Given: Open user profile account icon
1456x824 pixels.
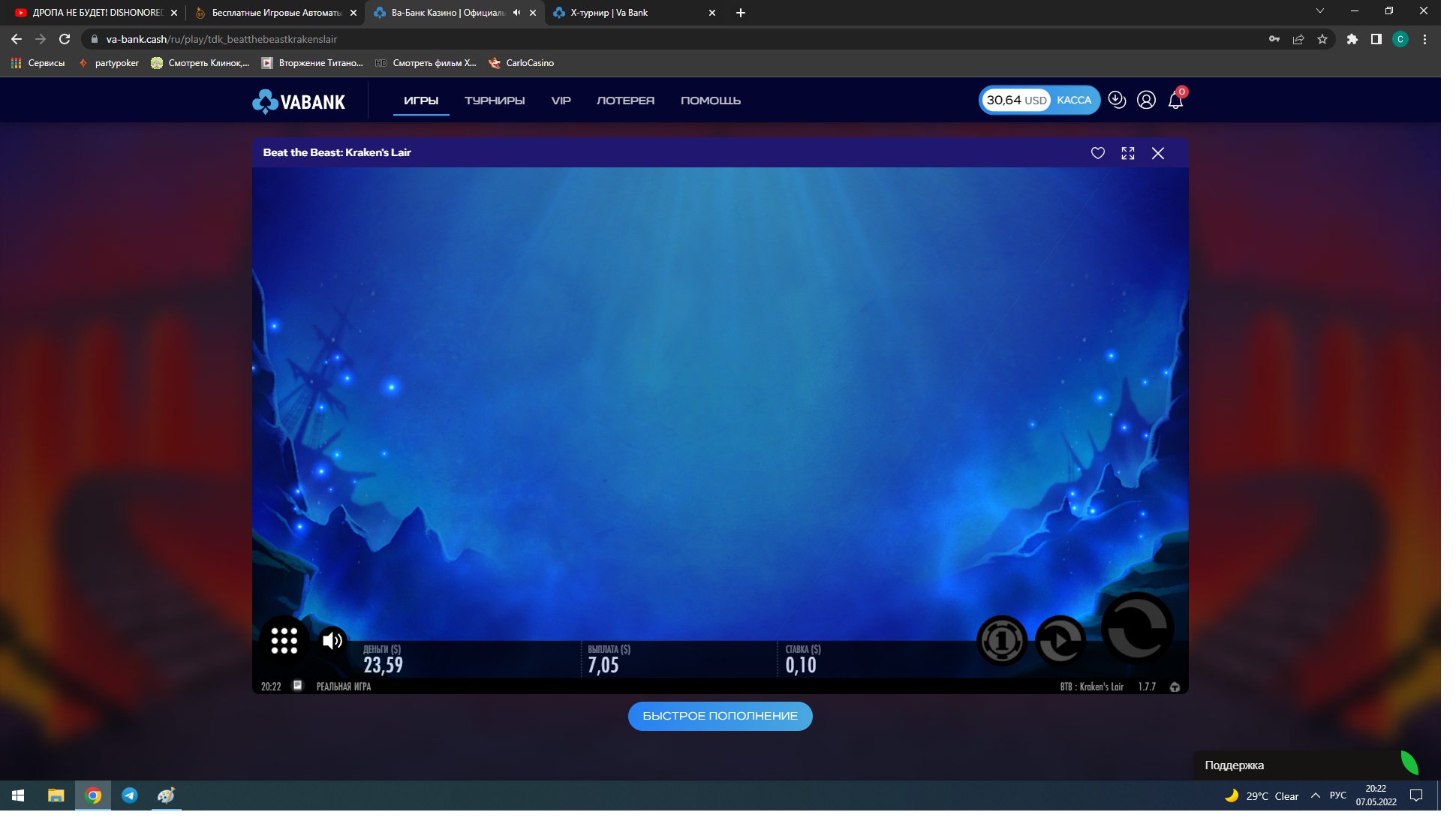Looking at the screenshot, I should (x=1146, y=100).
